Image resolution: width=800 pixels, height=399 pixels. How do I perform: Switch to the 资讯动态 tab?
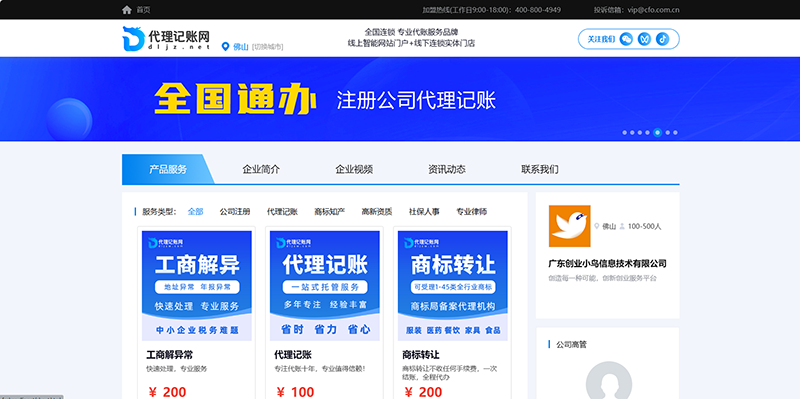447,169
